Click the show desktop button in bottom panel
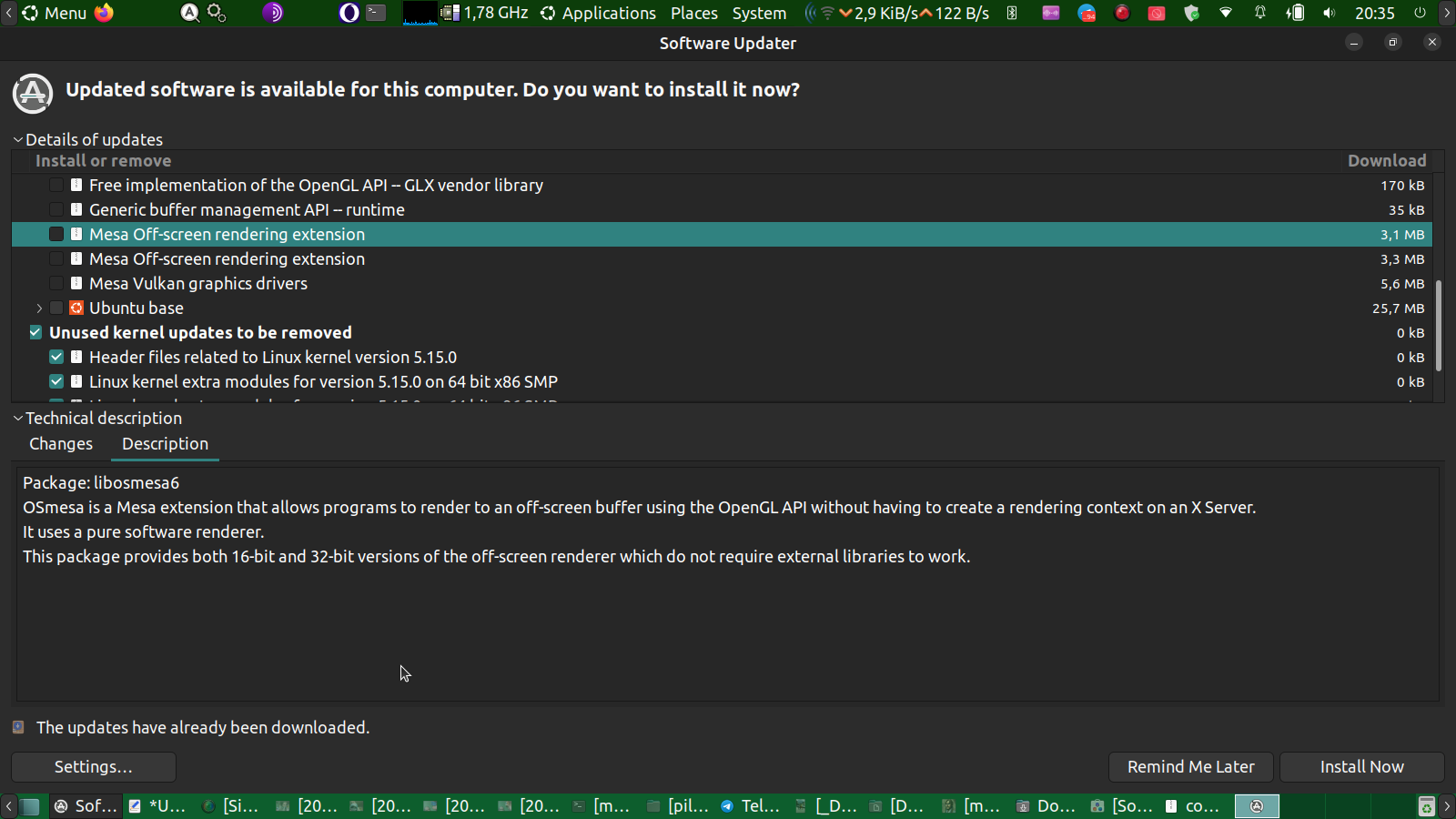The height and width of the screenshot is (819, 1456). 31,806
